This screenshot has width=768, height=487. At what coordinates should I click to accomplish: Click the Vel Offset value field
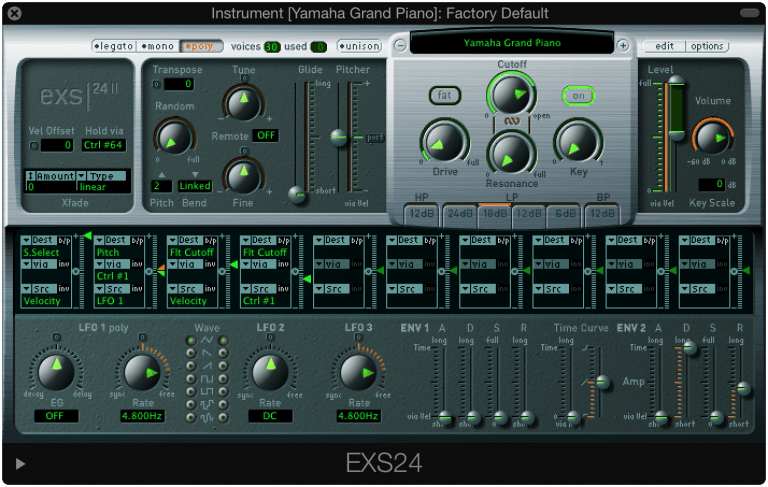click(x=56, y=145)
